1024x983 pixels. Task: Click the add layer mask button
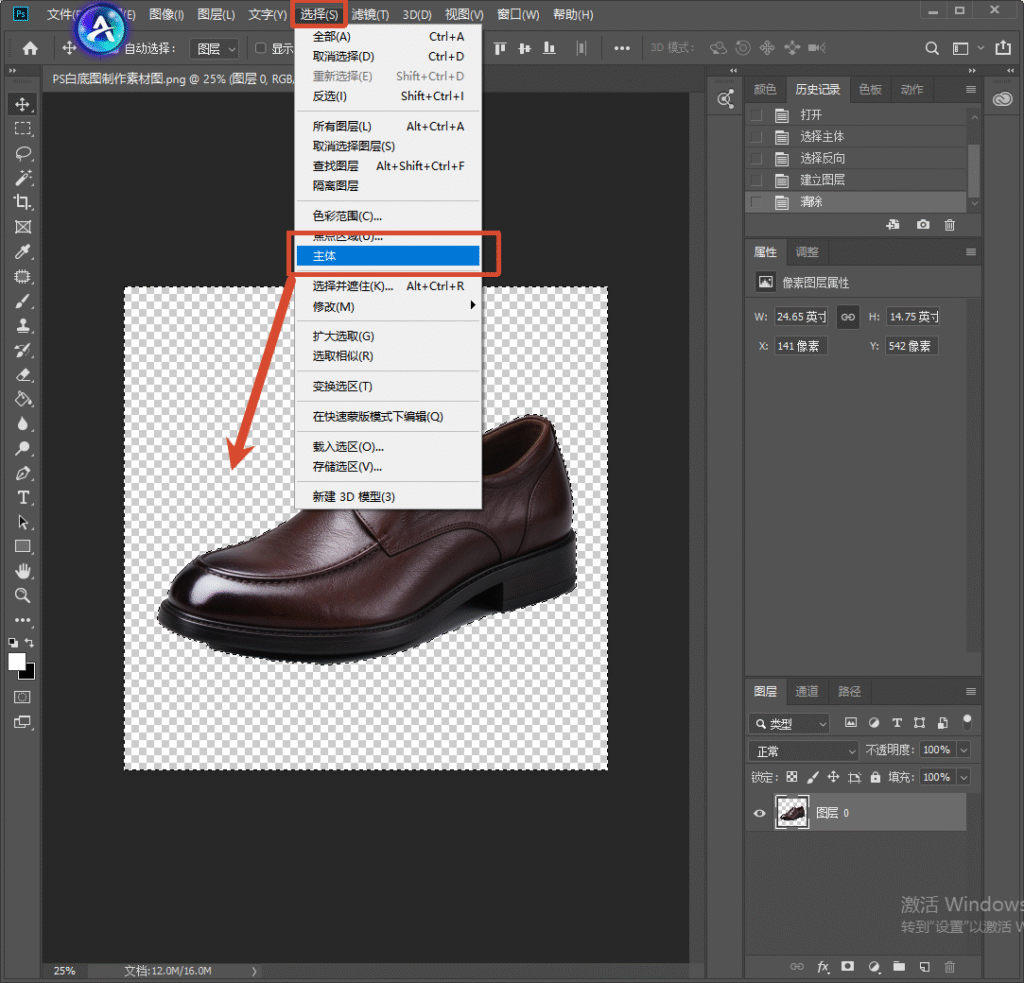coord(848,967)
